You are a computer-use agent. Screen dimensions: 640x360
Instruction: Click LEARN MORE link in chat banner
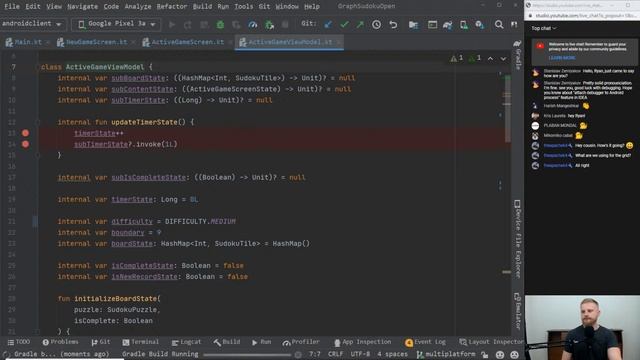coord(562,58)
